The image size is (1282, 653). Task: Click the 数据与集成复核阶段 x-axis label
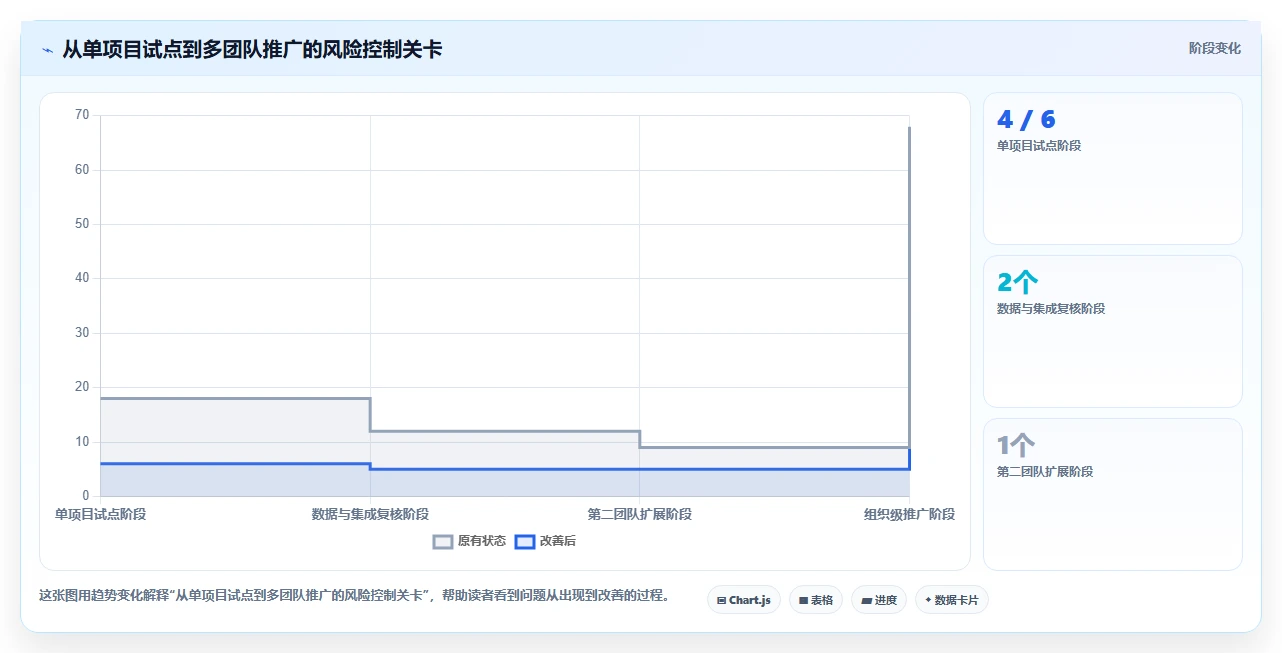tap(370, 514)
